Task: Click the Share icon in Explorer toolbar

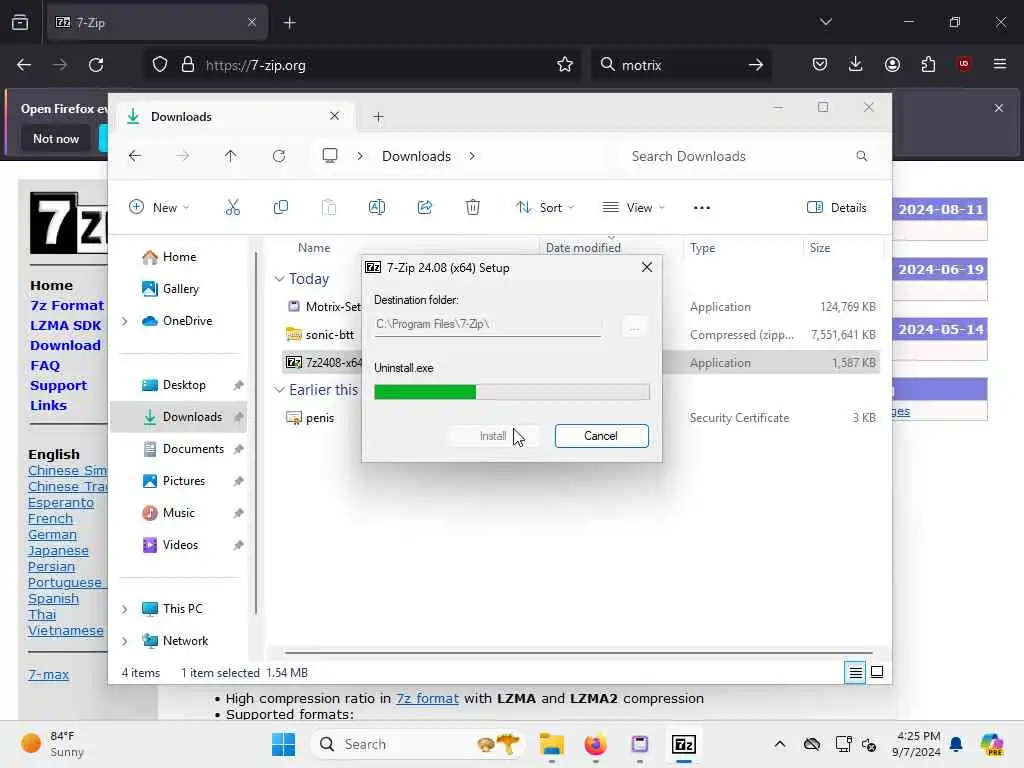Action: point(424,208)
